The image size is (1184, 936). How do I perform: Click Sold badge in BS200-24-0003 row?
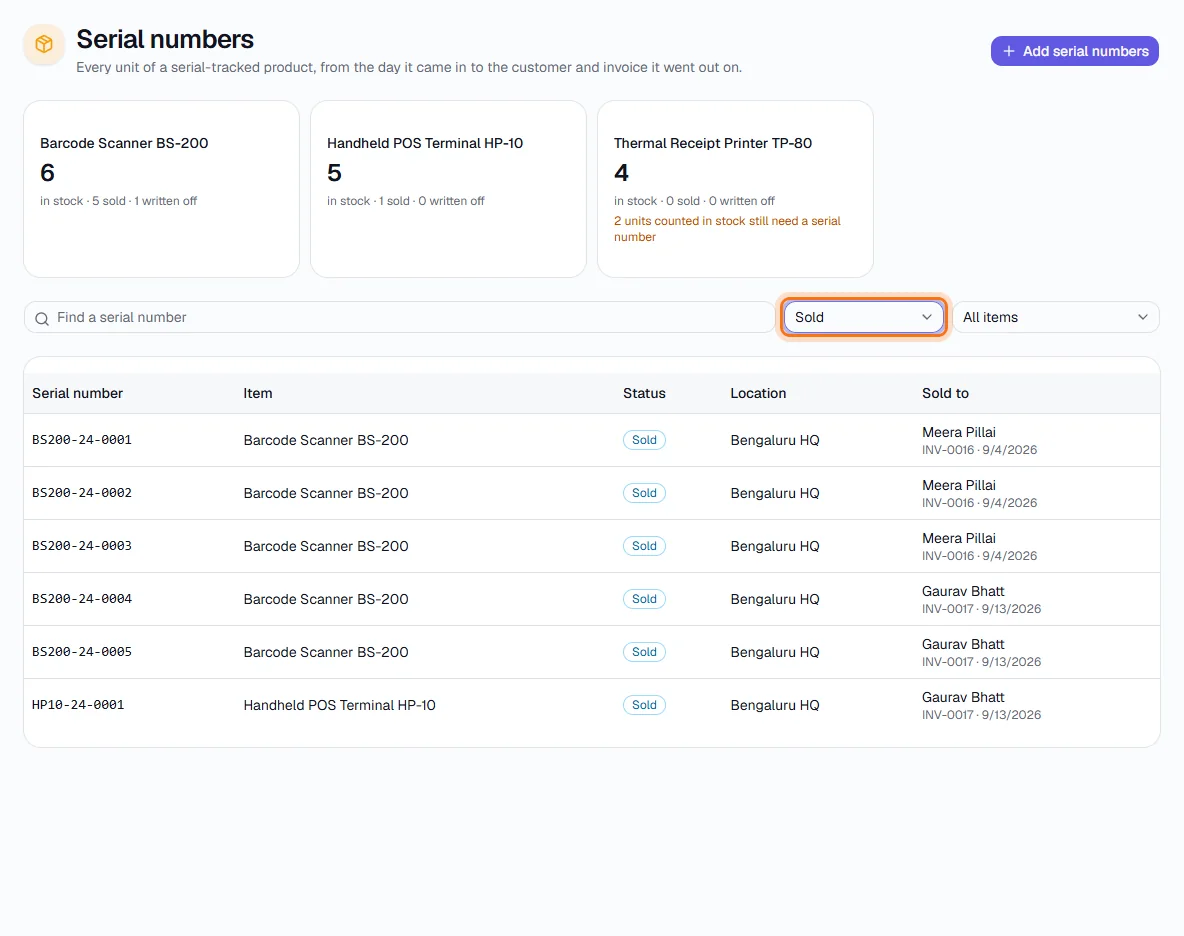(x=644, y=546)
